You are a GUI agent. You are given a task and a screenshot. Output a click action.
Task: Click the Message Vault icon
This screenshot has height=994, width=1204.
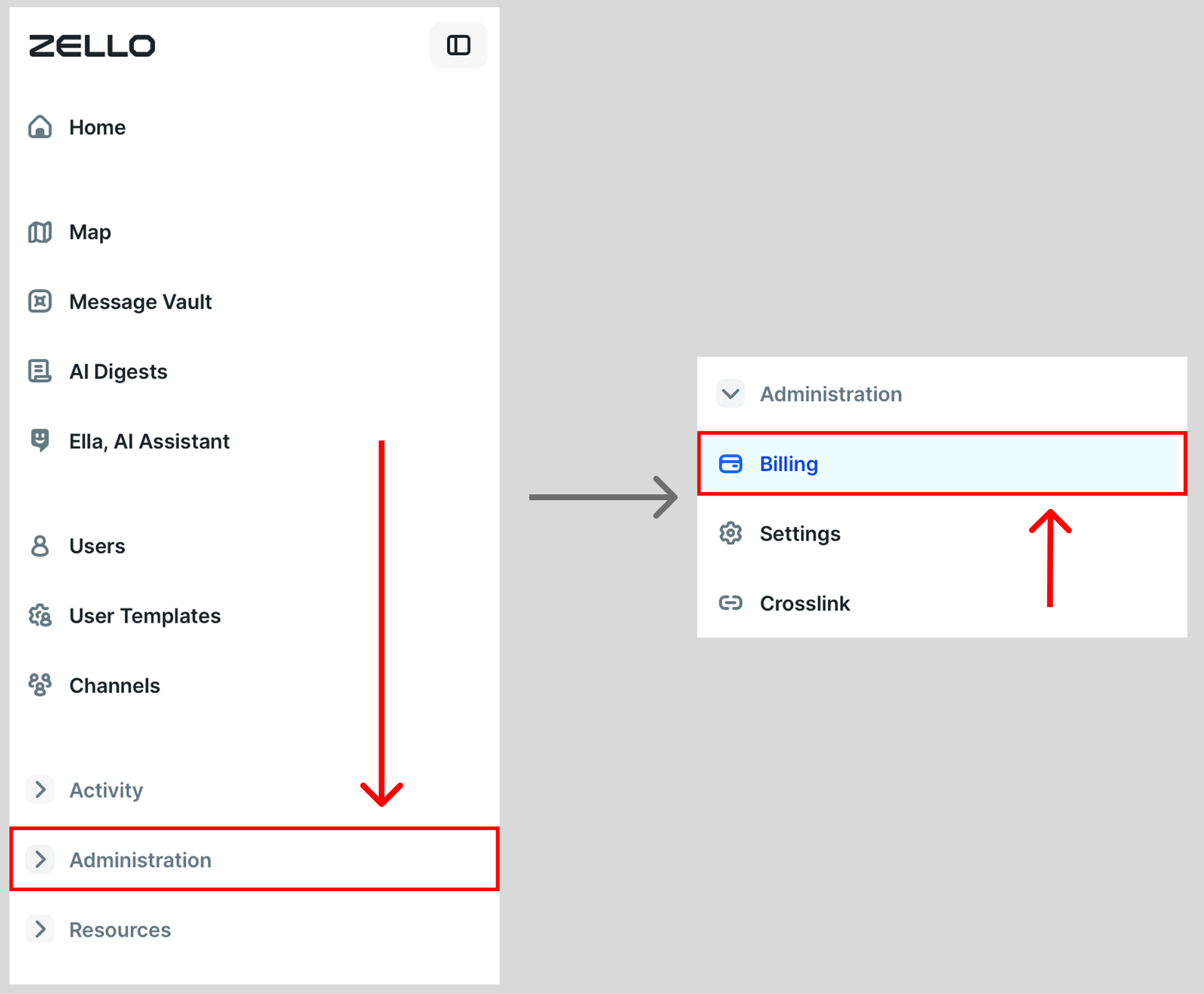pos(40,302)
